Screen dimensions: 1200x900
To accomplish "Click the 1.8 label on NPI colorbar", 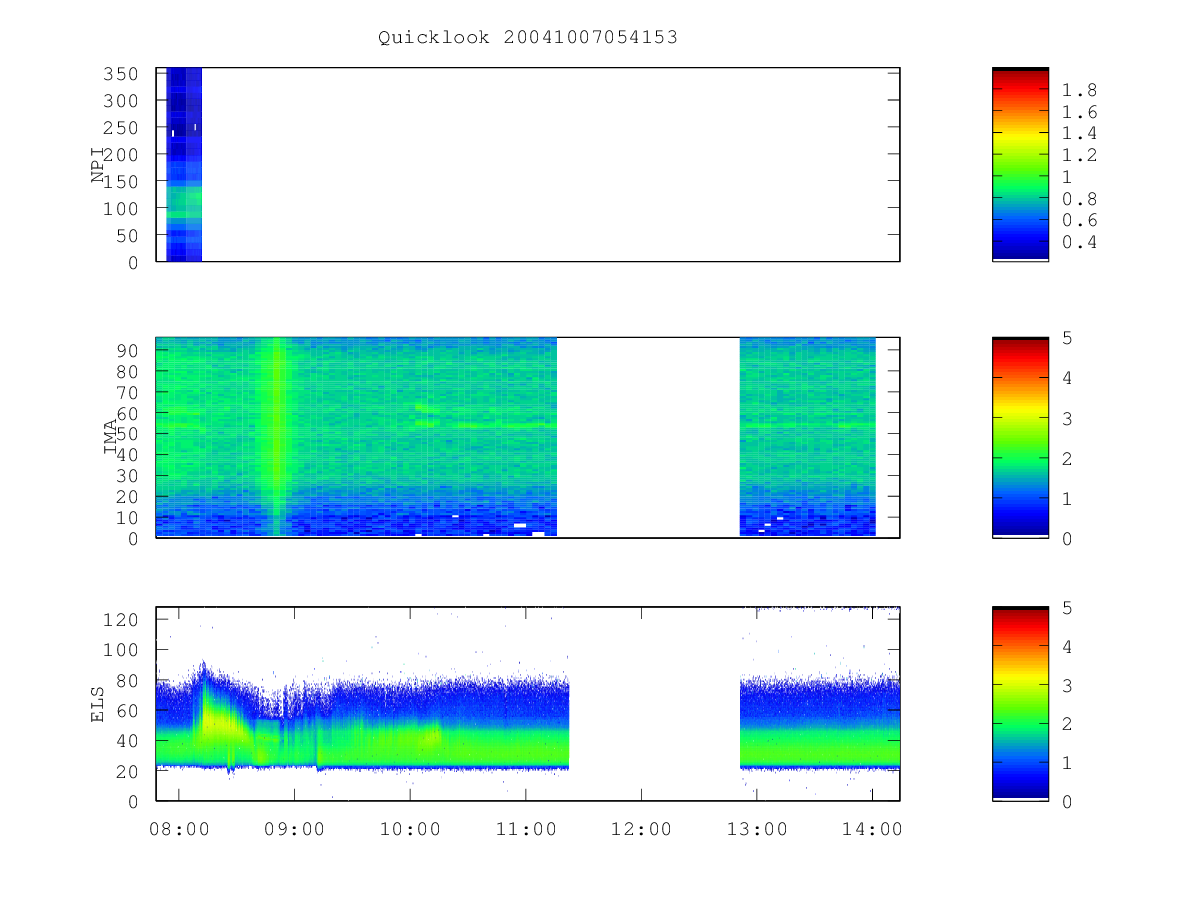I will [1080, 90].
